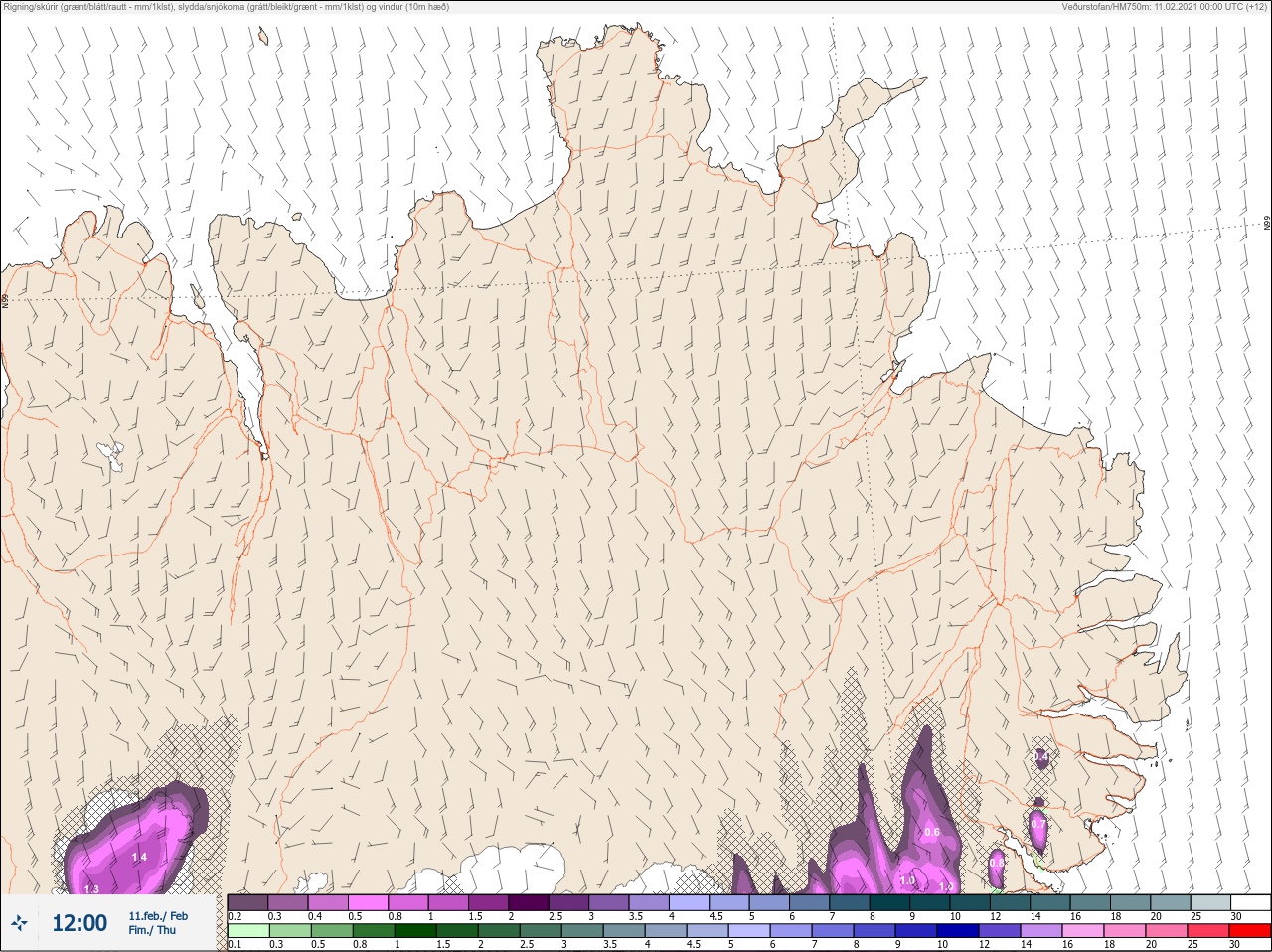Viewport: 1272px width, 952px height.
Task: Click the 12:00 forecast time display
Action: point(79,923)
